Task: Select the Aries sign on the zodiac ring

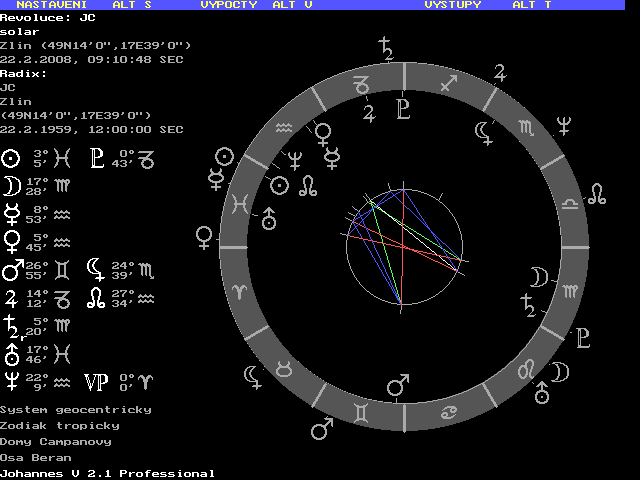Action: (238, 289)
